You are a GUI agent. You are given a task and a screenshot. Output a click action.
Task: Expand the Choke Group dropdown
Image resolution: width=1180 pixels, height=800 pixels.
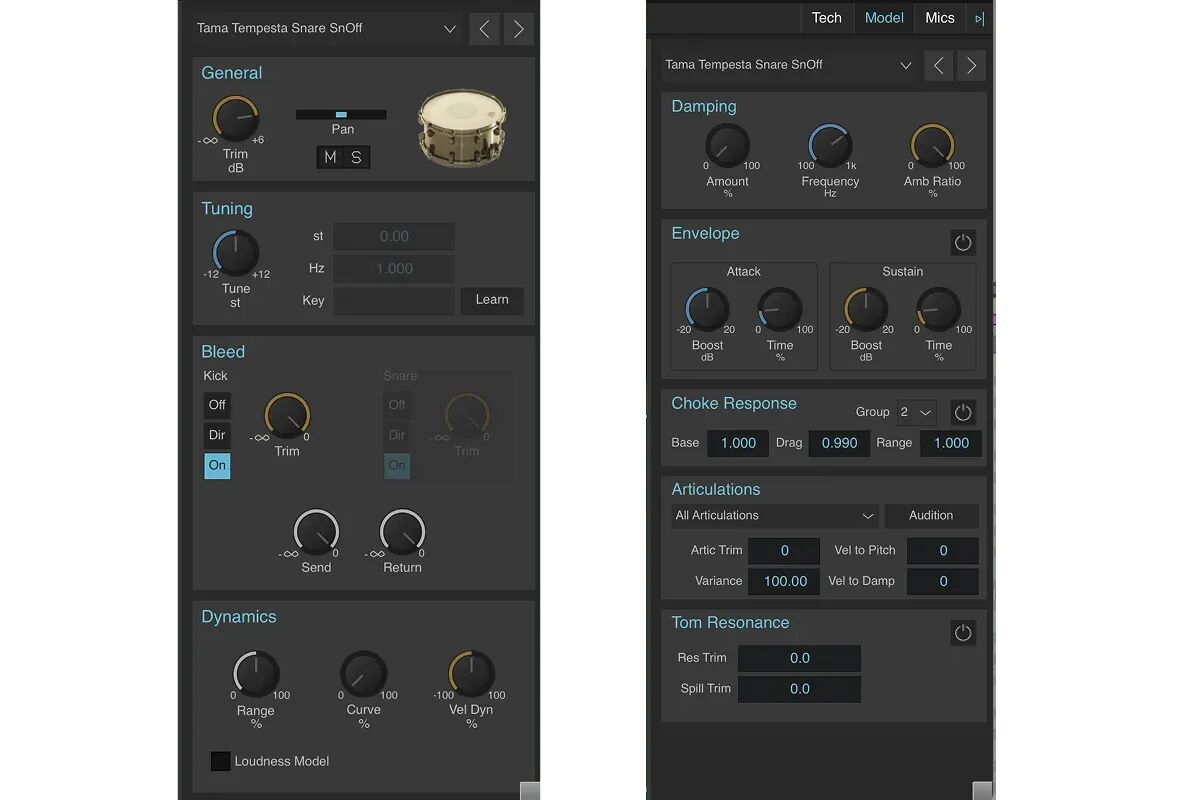pyautogui.click(x=916, y=412)
